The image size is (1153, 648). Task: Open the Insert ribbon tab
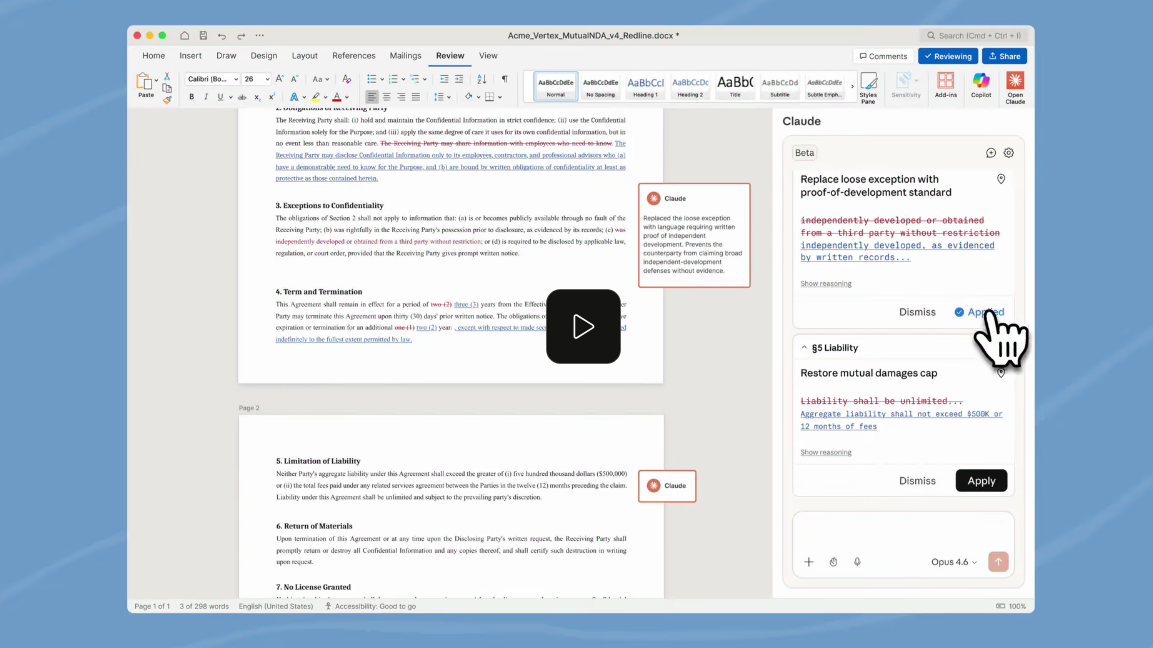(x=190, y=56)
